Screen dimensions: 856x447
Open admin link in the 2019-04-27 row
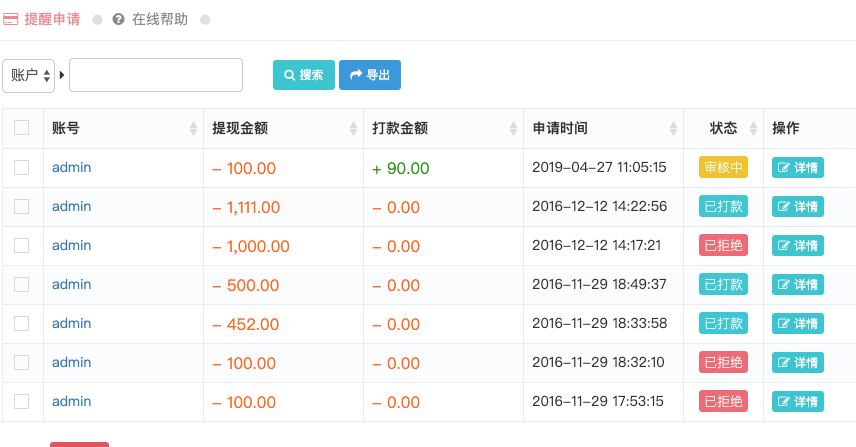72,168
